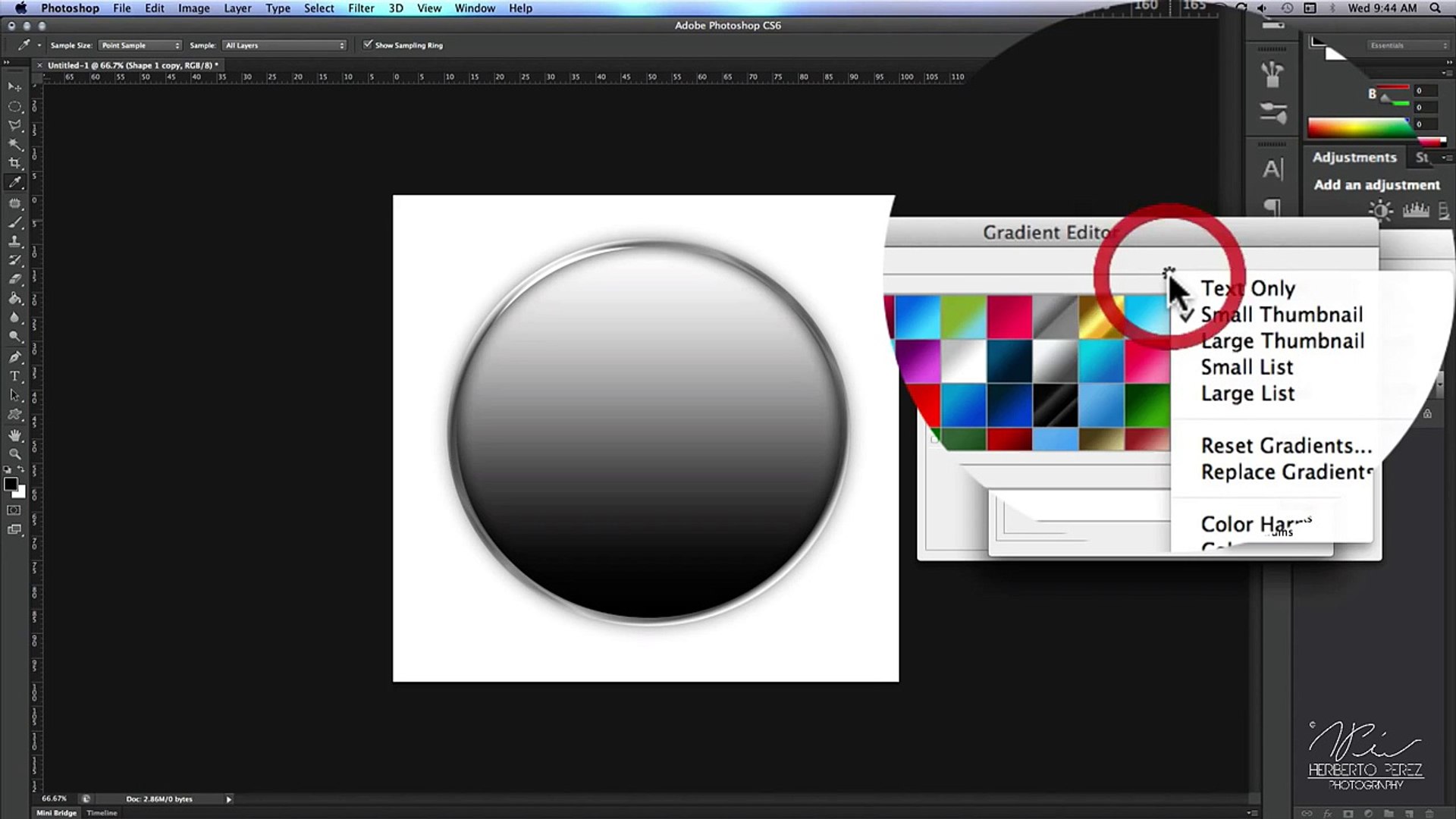Click Reset Gradients option
Screen dimensions: 1456x819
[1286, 446]
